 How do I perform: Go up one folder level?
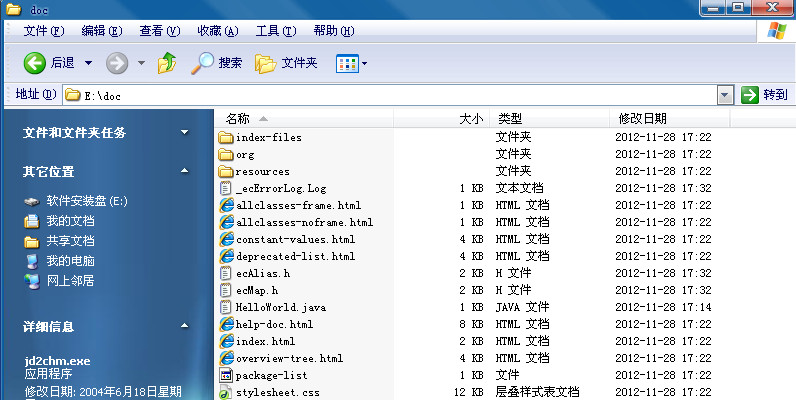[167, 63]
